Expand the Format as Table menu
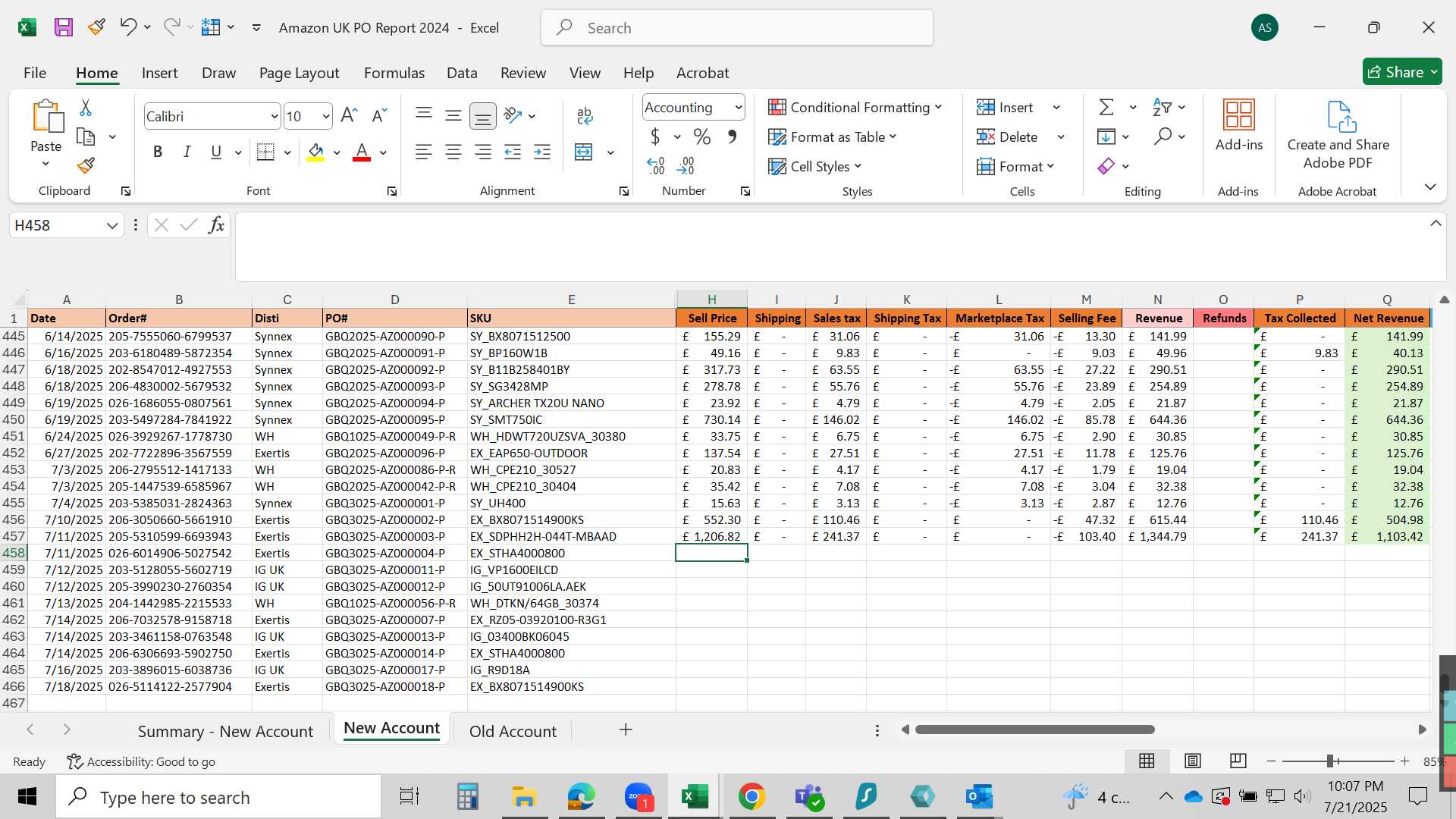 click(832, 137)
